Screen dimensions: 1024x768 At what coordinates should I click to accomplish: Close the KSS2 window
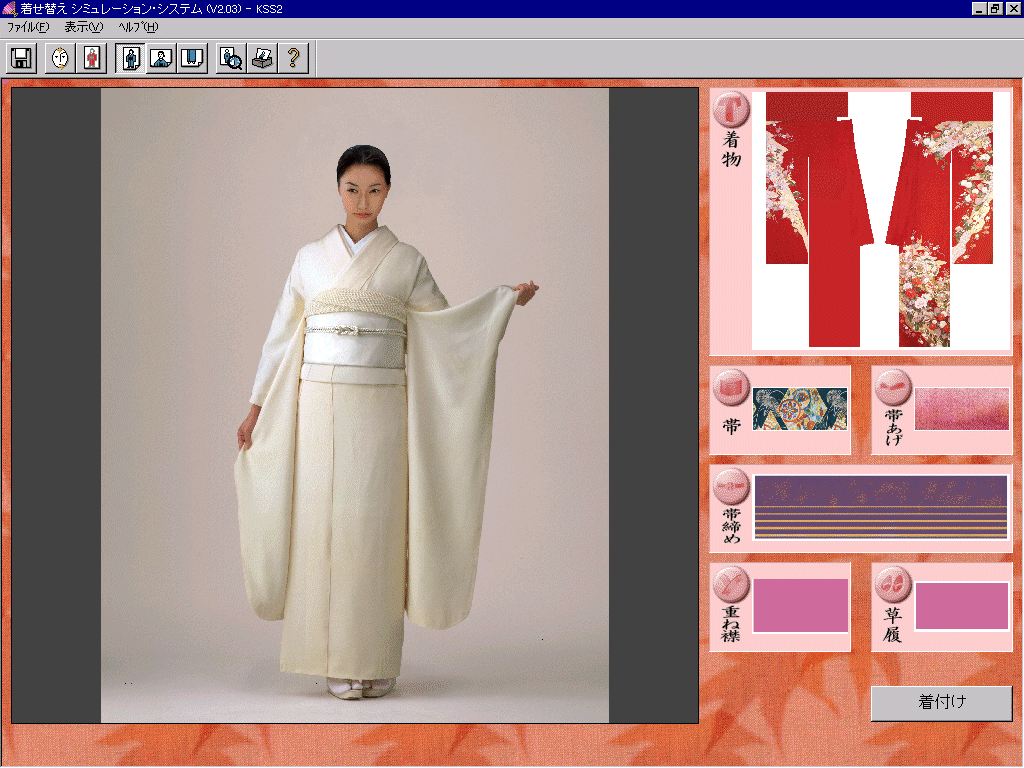click(1013, 8)
